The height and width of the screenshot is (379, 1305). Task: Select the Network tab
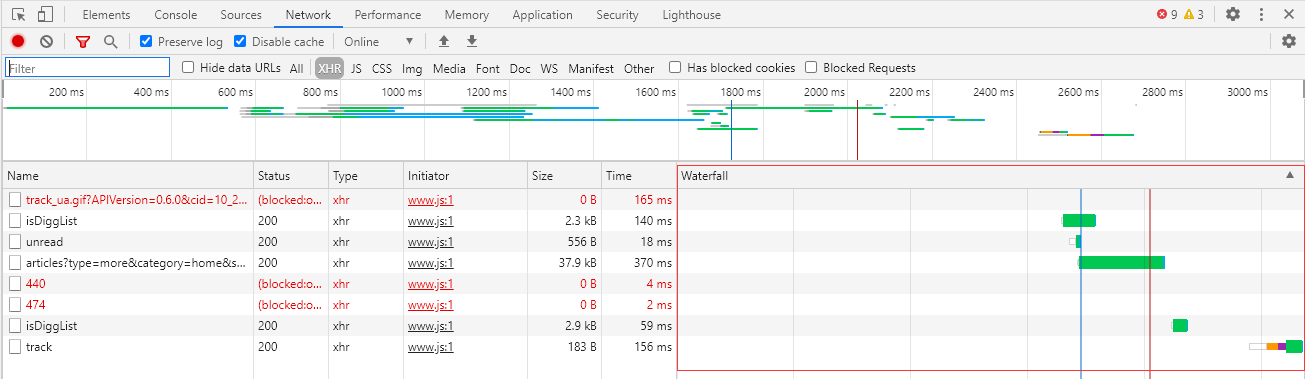click(x=308, y=15)
